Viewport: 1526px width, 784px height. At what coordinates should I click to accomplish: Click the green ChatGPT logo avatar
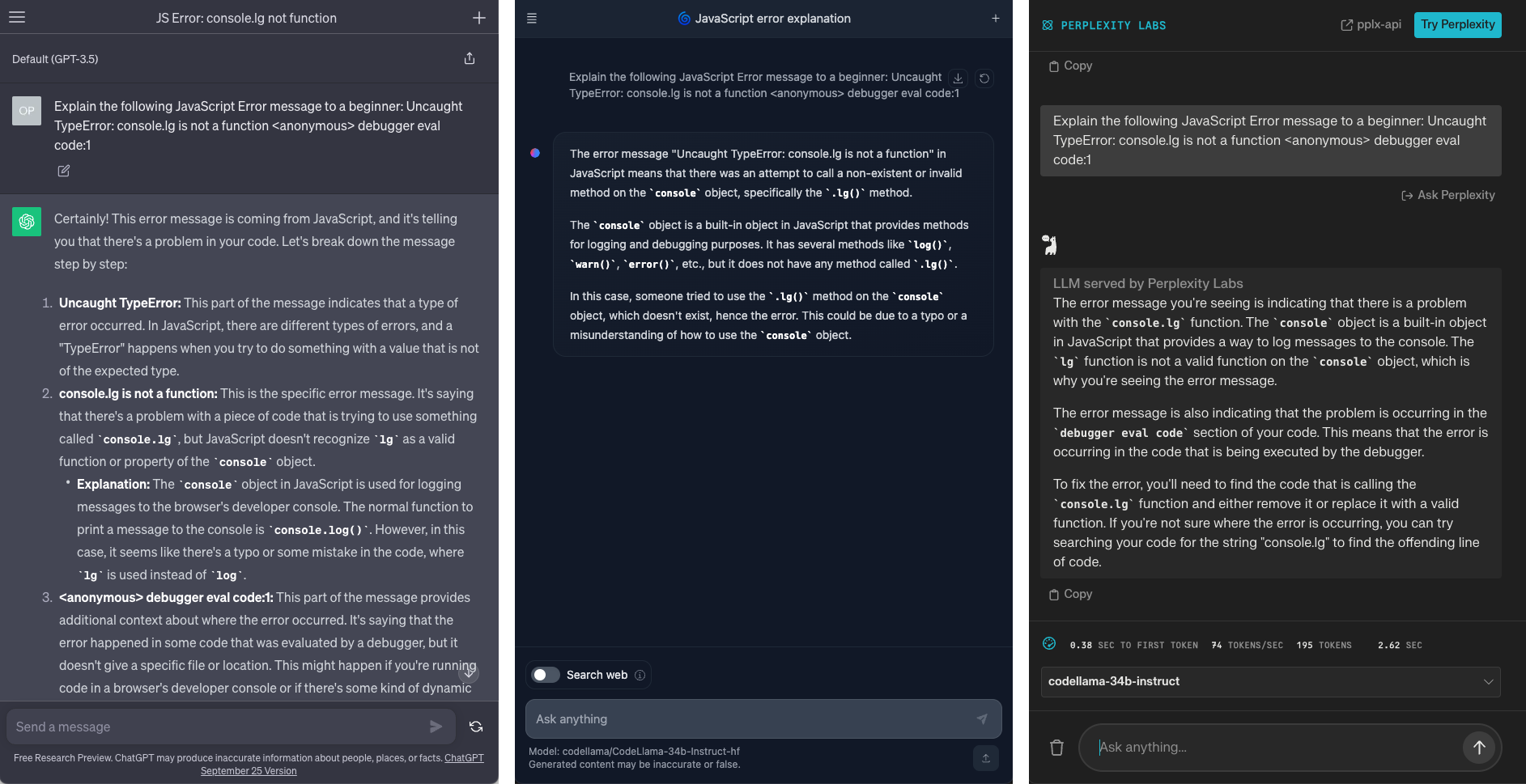coord(27,222)
